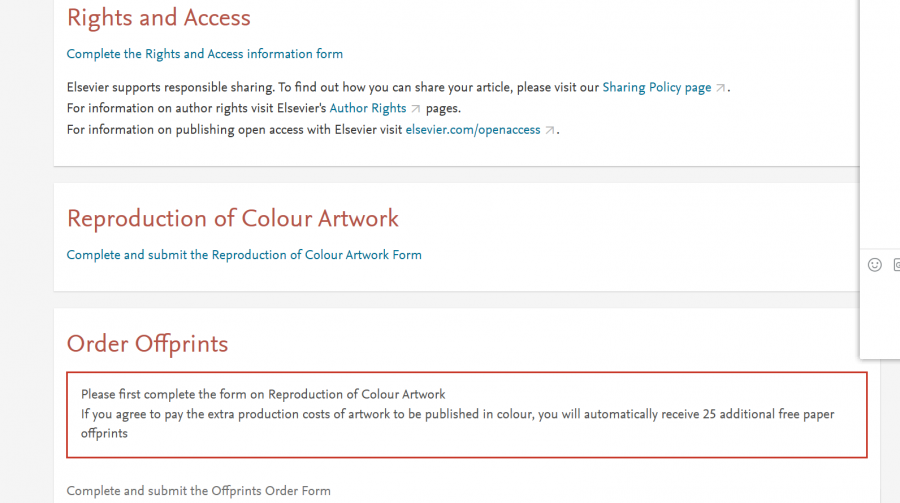
Task: Open the Reproduction of Colour Artwork Form link
Action: coord(244,255)
